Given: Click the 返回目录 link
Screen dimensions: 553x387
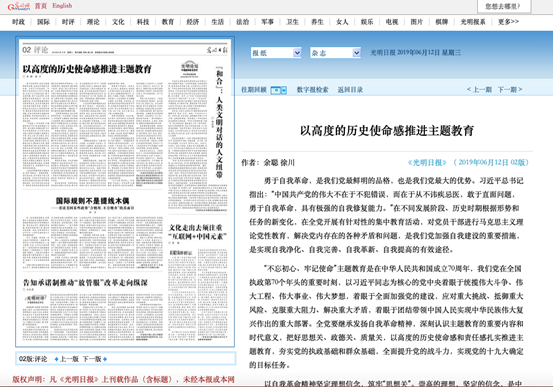Looking at the screenshot, I should pyautogui.click(x=350, y=90).
